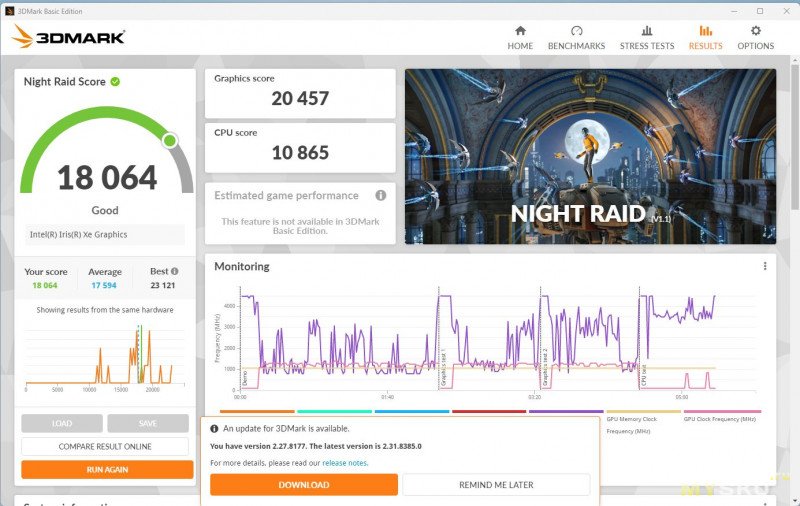Screen dimensions: 800x506
Task: Click the Graphics score value 20 457
Action: pyautogui.click(x=300, y=98)
